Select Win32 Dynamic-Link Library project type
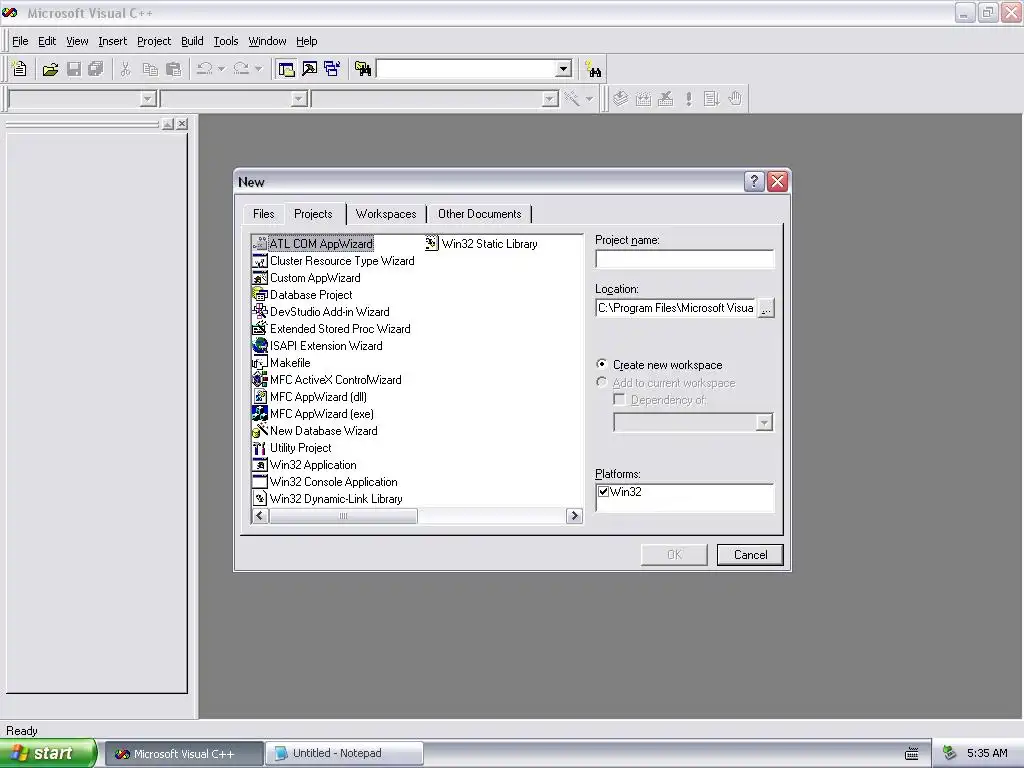This screenshot has width=1024, height=768. click(328, 499)
